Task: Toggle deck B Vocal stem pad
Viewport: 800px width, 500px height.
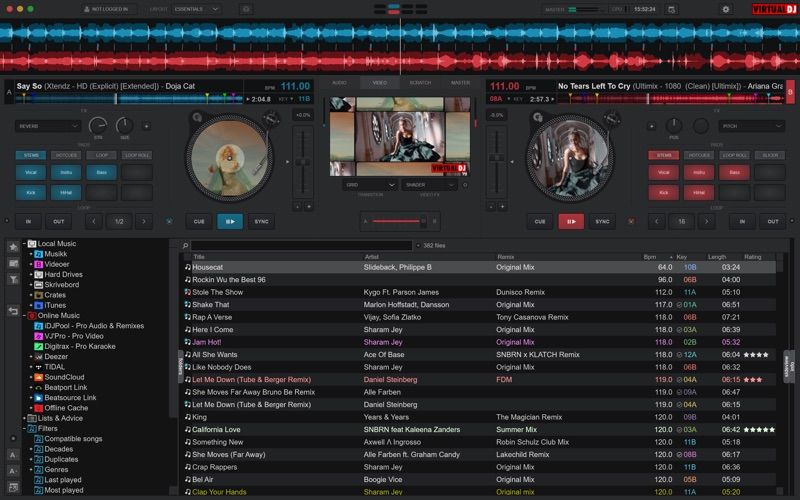Action: coord(663,172)
